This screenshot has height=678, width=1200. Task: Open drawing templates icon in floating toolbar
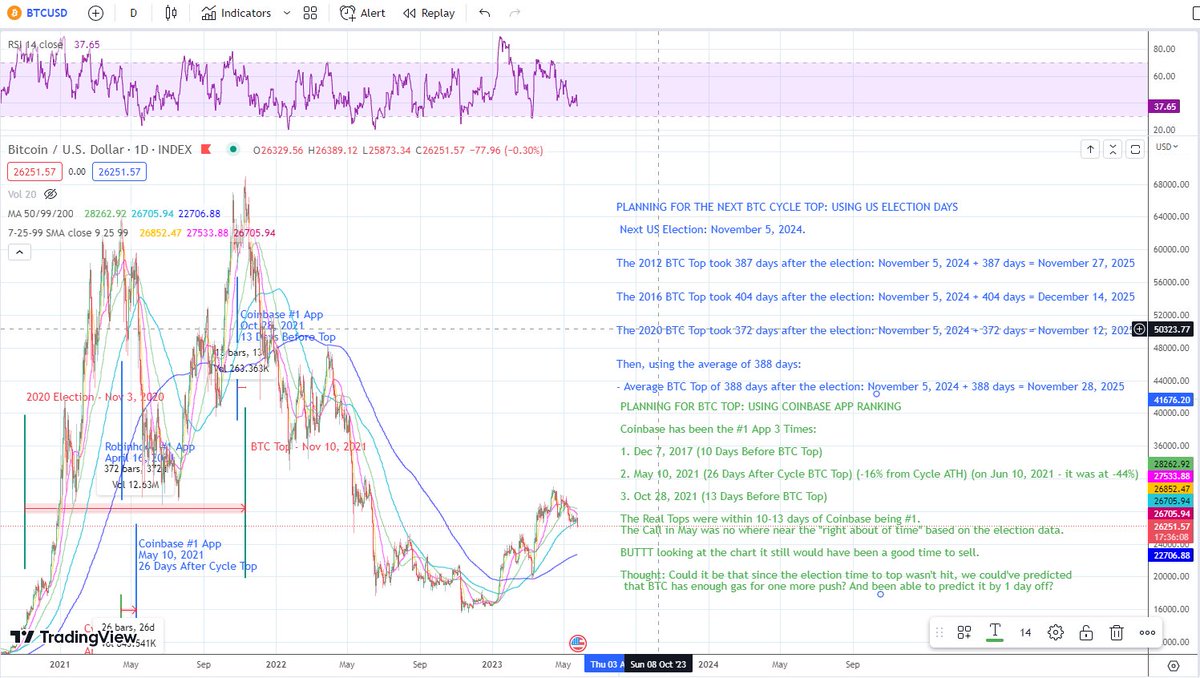964,632
